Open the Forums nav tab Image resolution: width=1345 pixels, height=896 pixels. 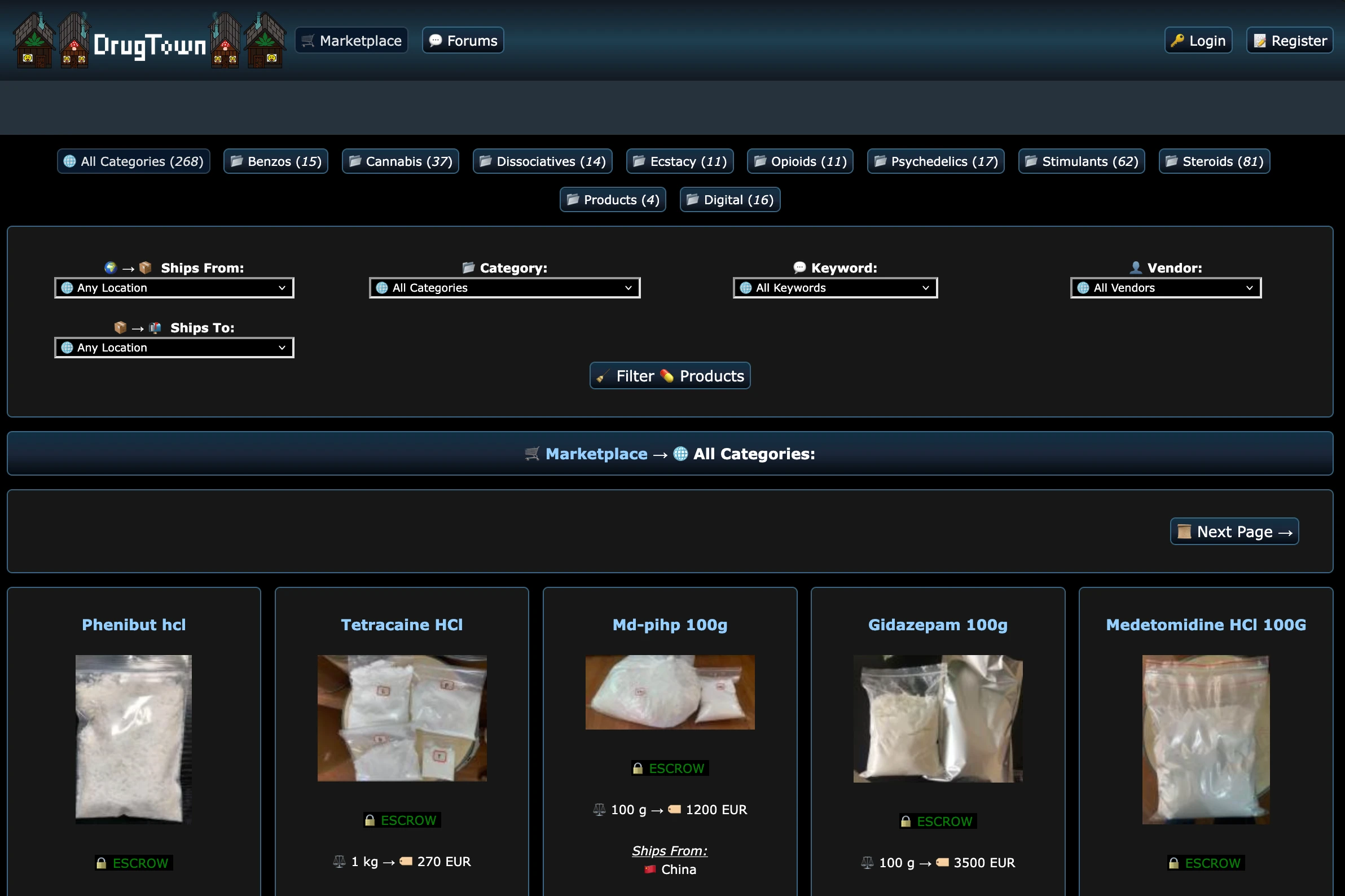(x=463, y=41)
